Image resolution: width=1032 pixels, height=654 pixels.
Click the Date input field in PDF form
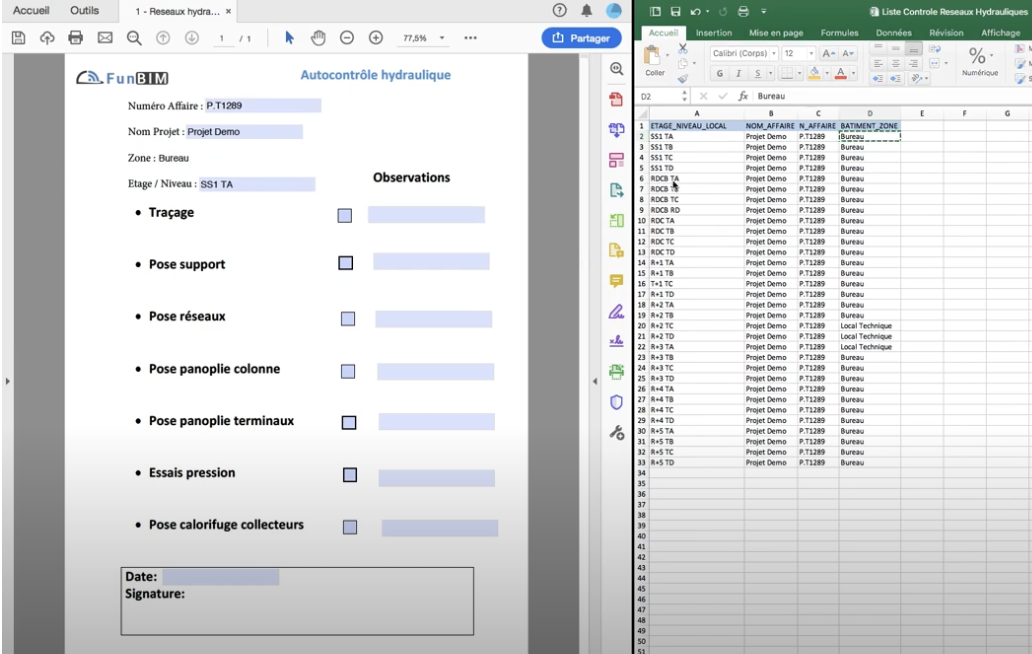220,577
